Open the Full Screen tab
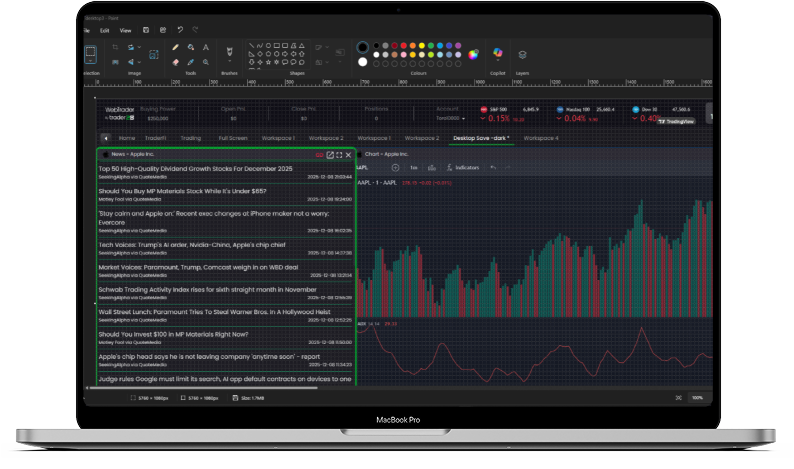The image size is (794, 469). coord(233,138)
